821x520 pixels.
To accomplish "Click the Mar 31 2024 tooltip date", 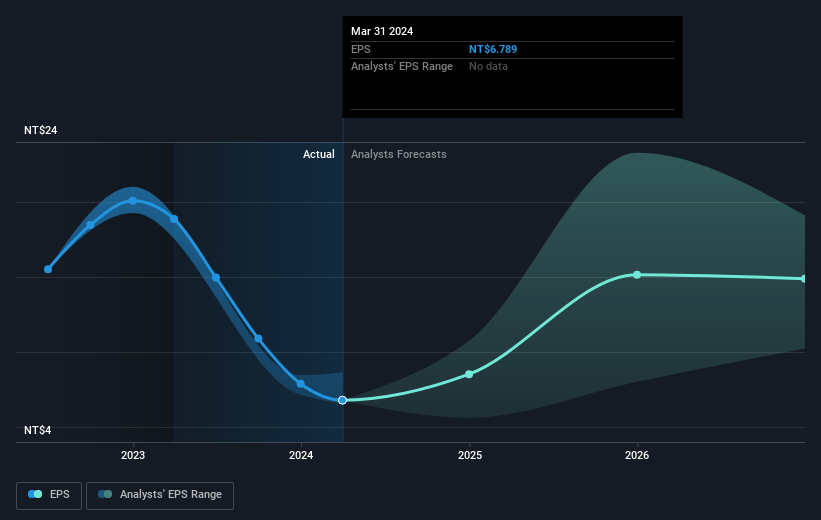I will 382,31.
